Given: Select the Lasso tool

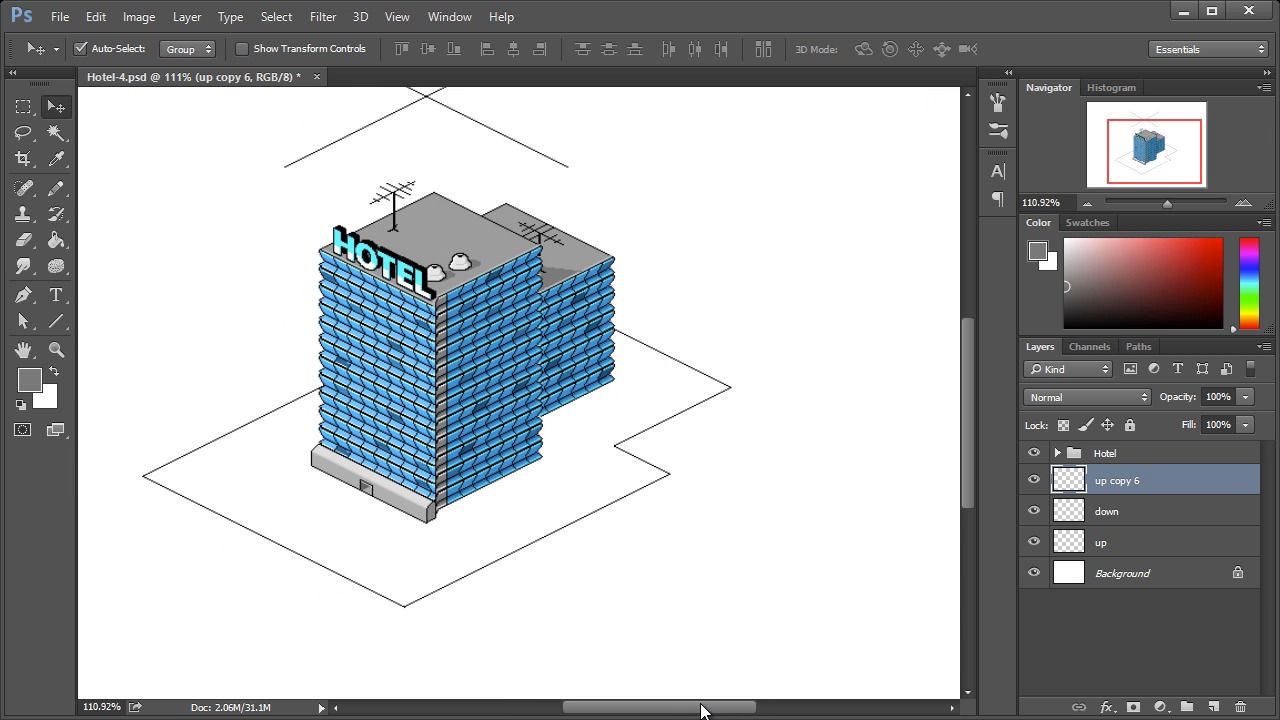Looking at the screenshot, I should 23,133.
